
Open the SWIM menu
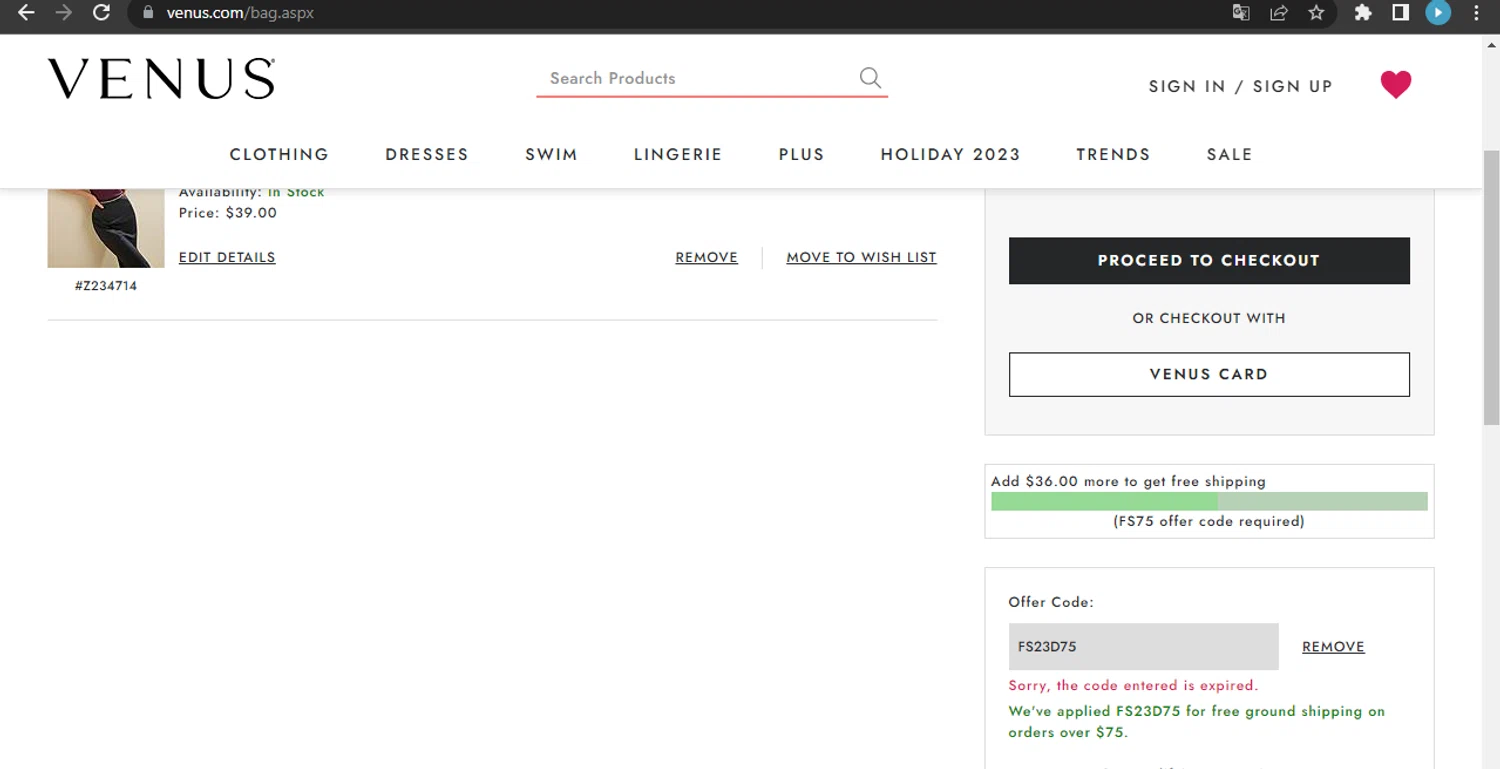tap(551, 154)
